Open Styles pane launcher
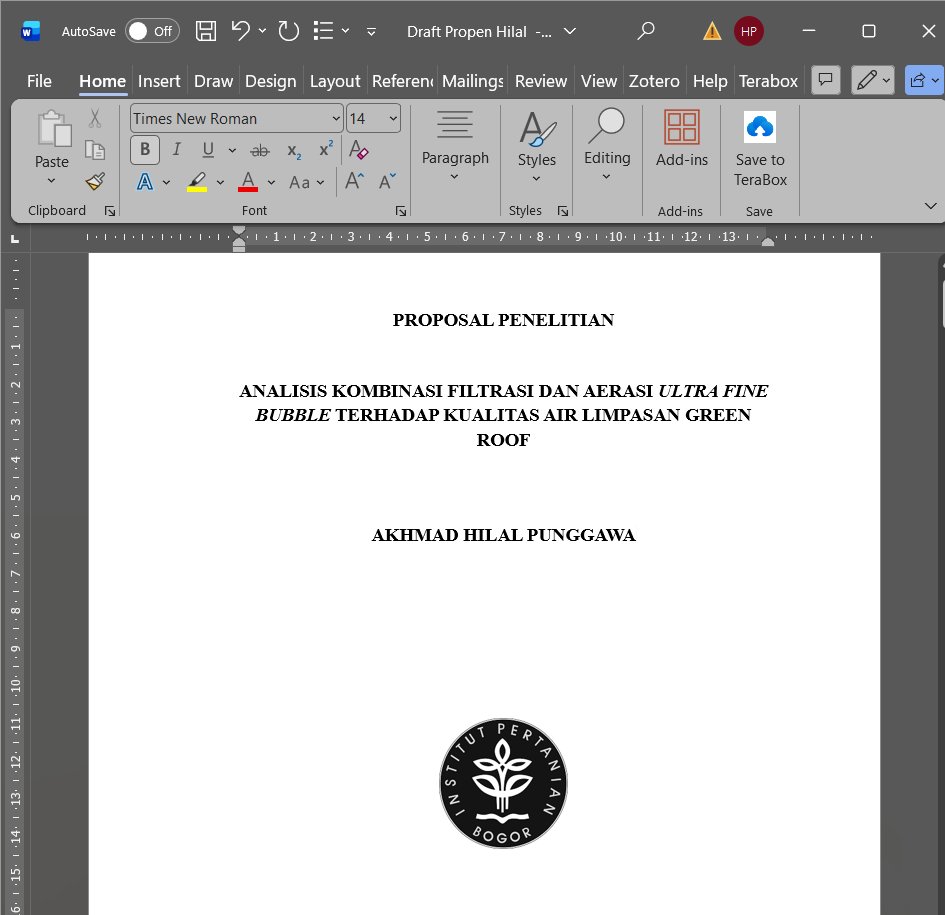Image resolution: width=945 pixels, height=915 pixels. [563, 211]
